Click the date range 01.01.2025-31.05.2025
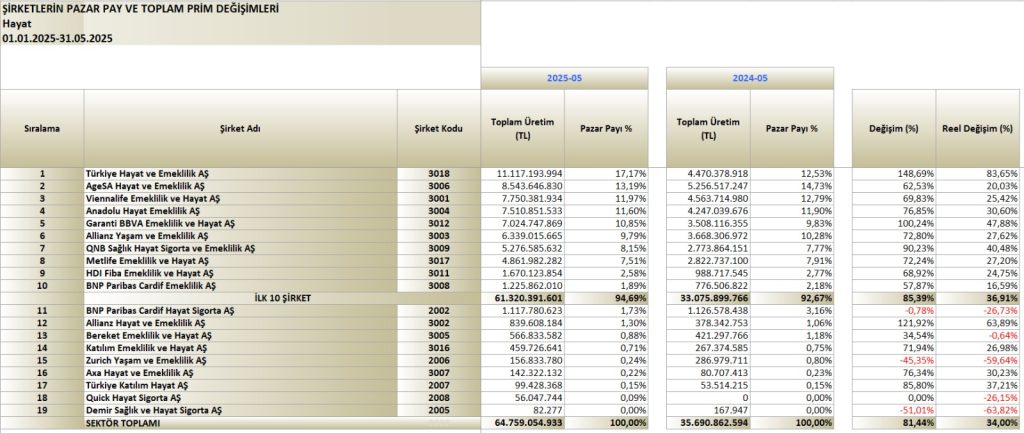 coord(57,39)
